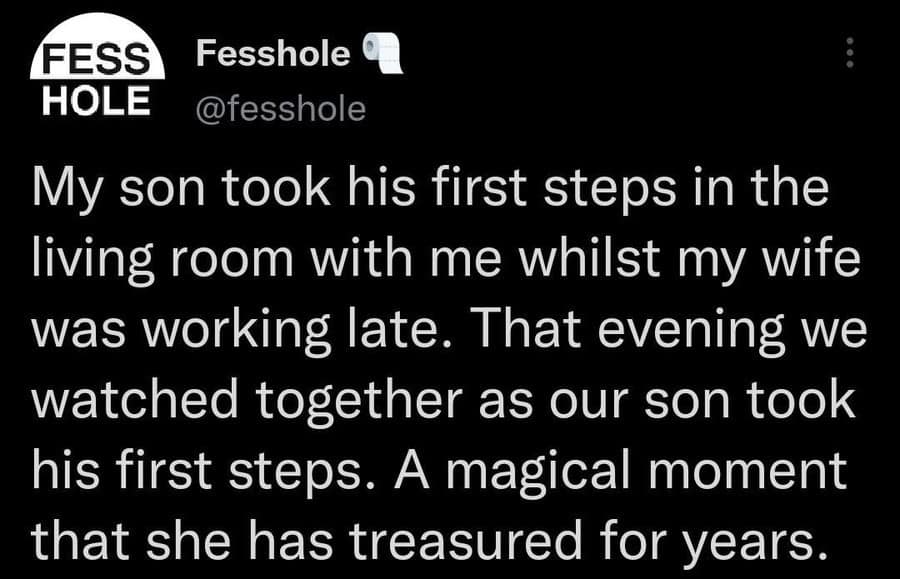
Task: Click the line starting "watched together"
Action: point(444,401)
